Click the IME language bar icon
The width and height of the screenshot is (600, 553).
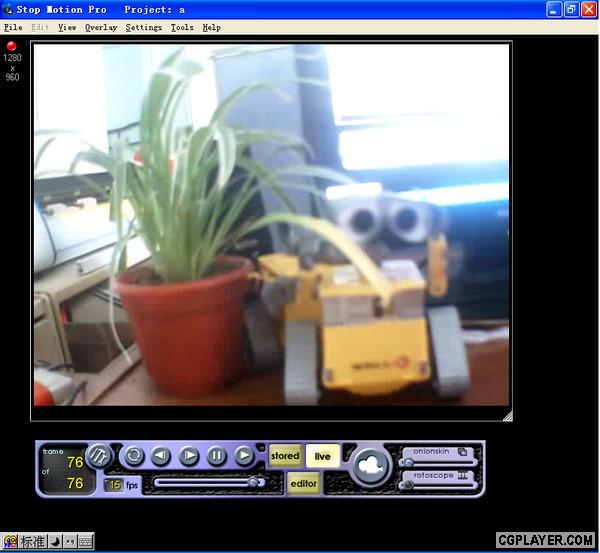[x=10, y=542]
